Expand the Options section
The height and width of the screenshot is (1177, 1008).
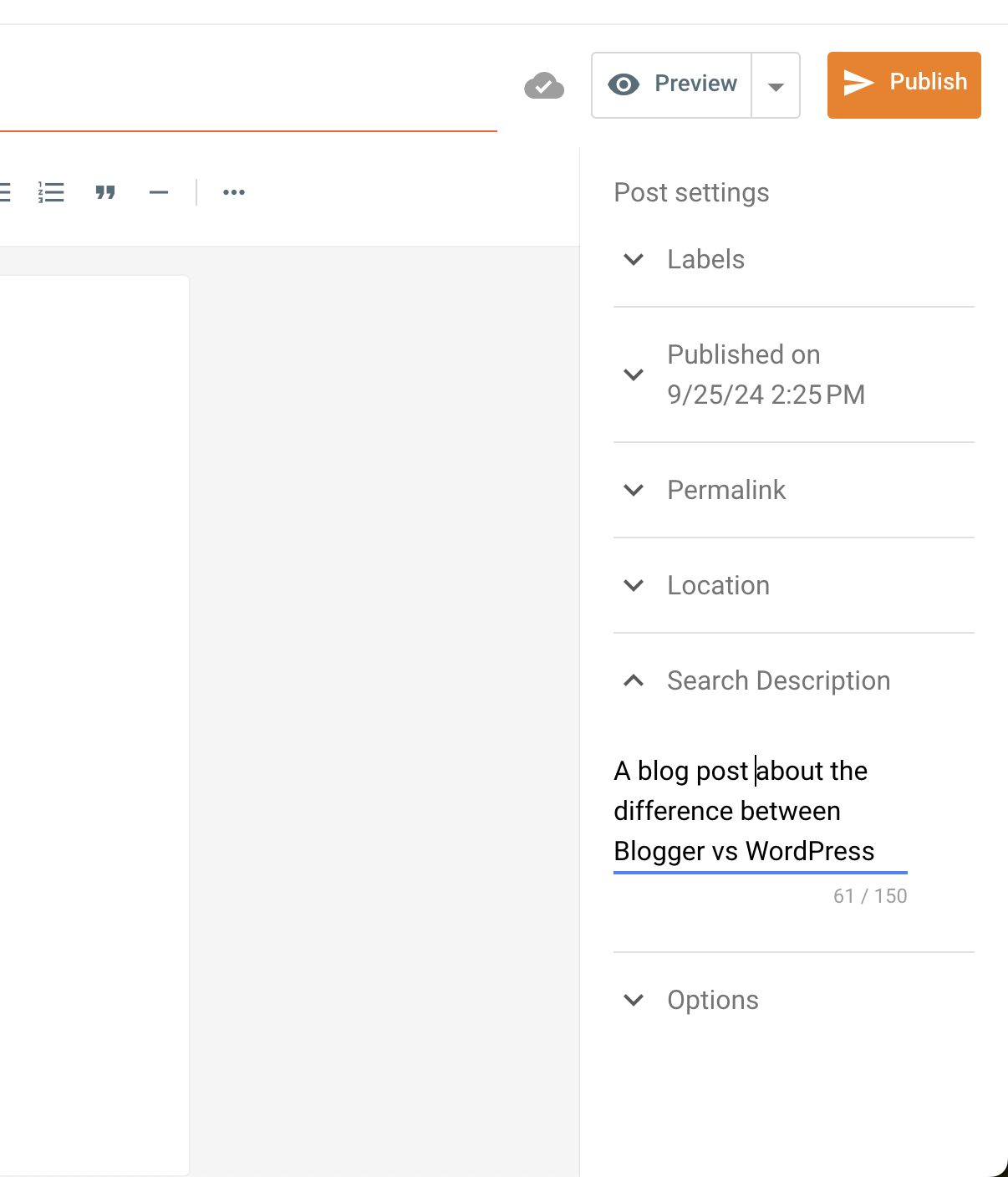pyautogui.click(x=794, y=1000)
